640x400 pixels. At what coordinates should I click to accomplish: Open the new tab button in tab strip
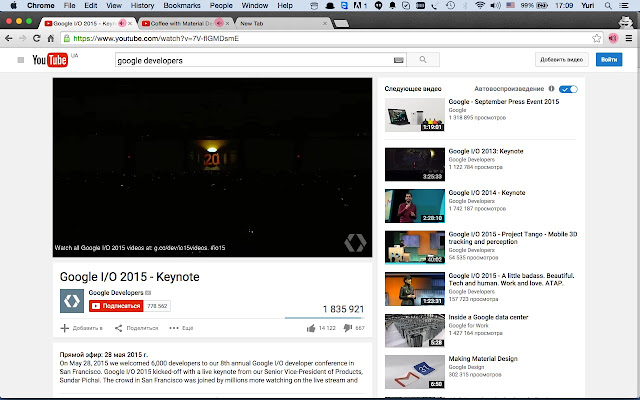point(341,24)
